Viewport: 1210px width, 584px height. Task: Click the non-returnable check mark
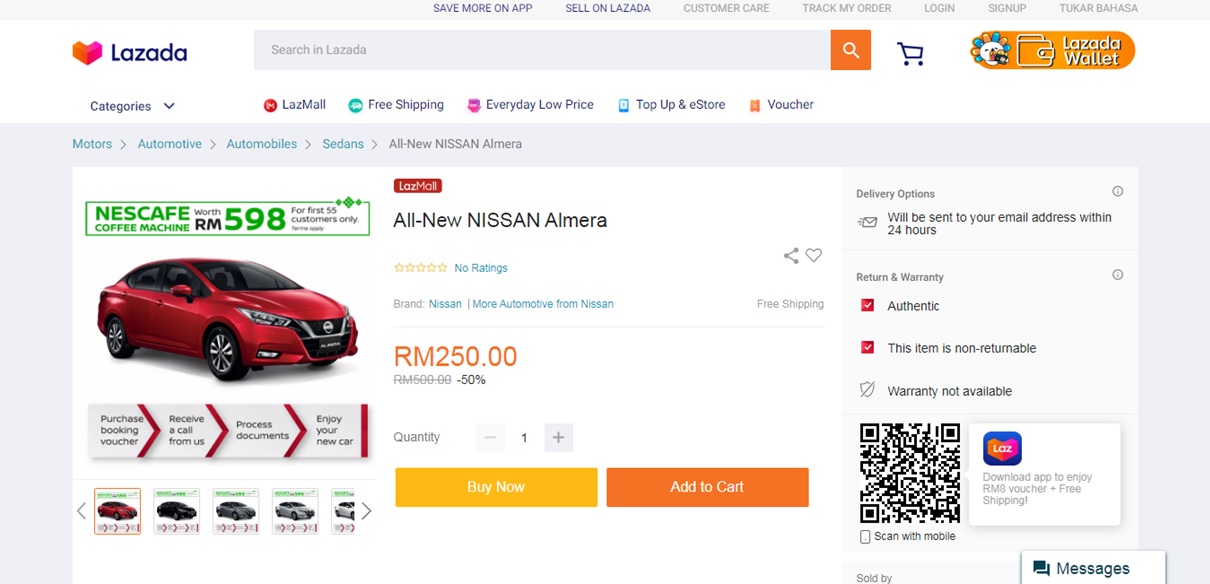867,347
